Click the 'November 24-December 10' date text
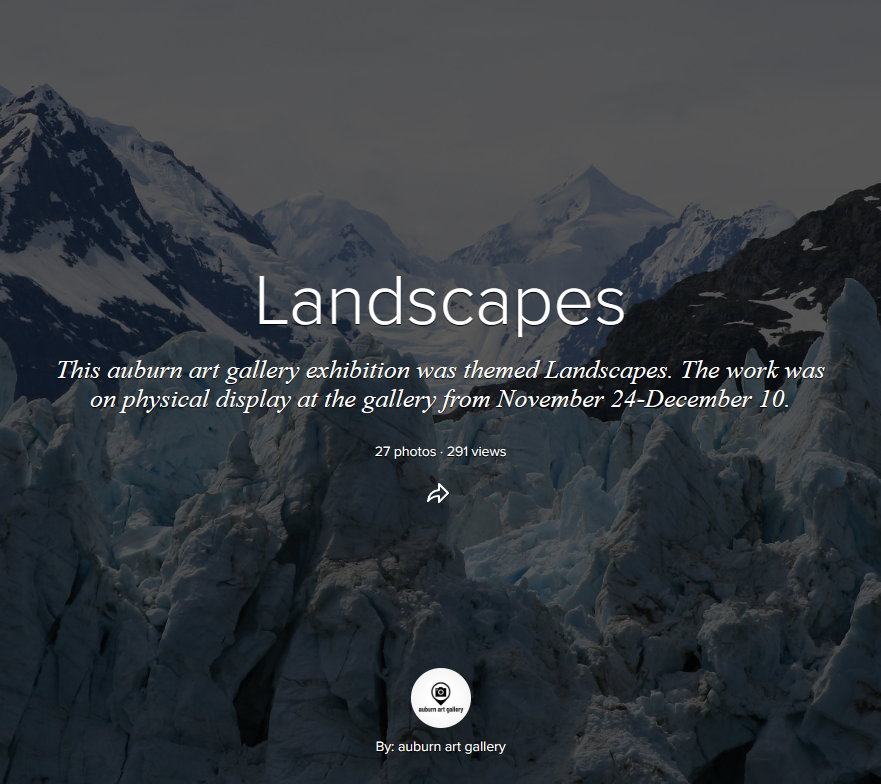 click(642, 399)
